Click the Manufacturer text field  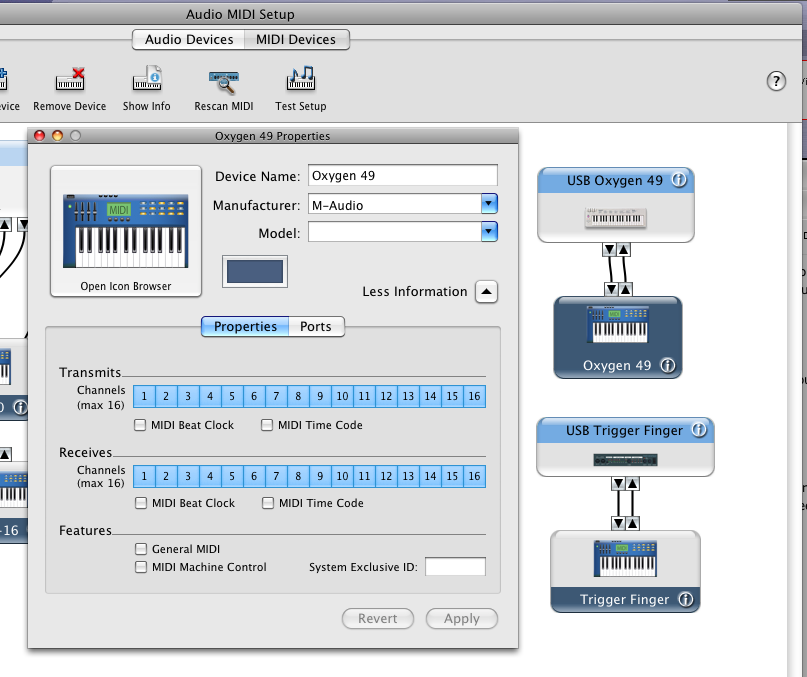click(x=395, y=204)
